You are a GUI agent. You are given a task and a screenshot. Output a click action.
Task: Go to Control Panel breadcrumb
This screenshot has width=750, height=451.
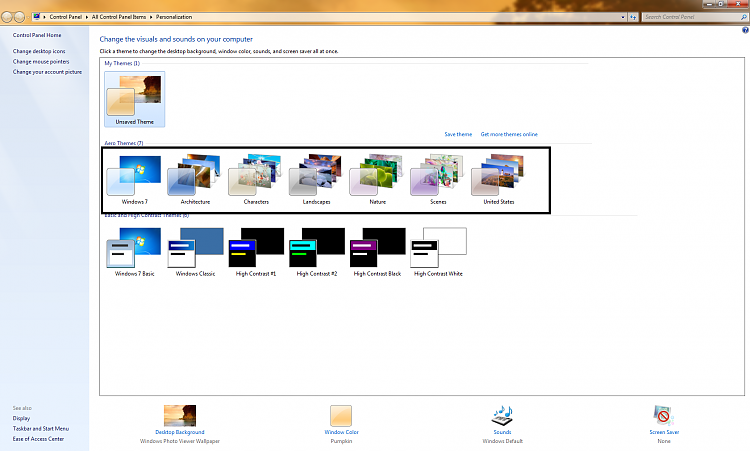pyautogui.click(x=66, y=17)
